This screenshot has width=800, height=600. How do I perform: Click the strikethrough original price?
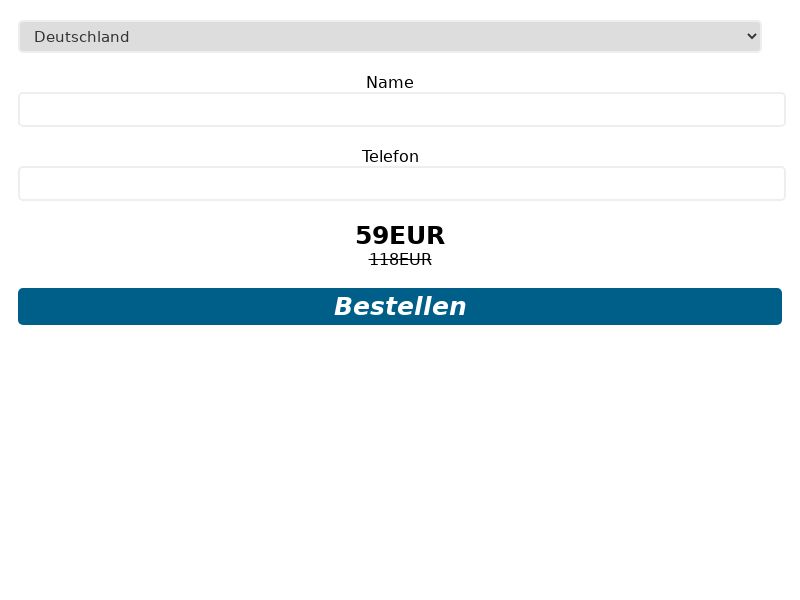coord(400,260)
